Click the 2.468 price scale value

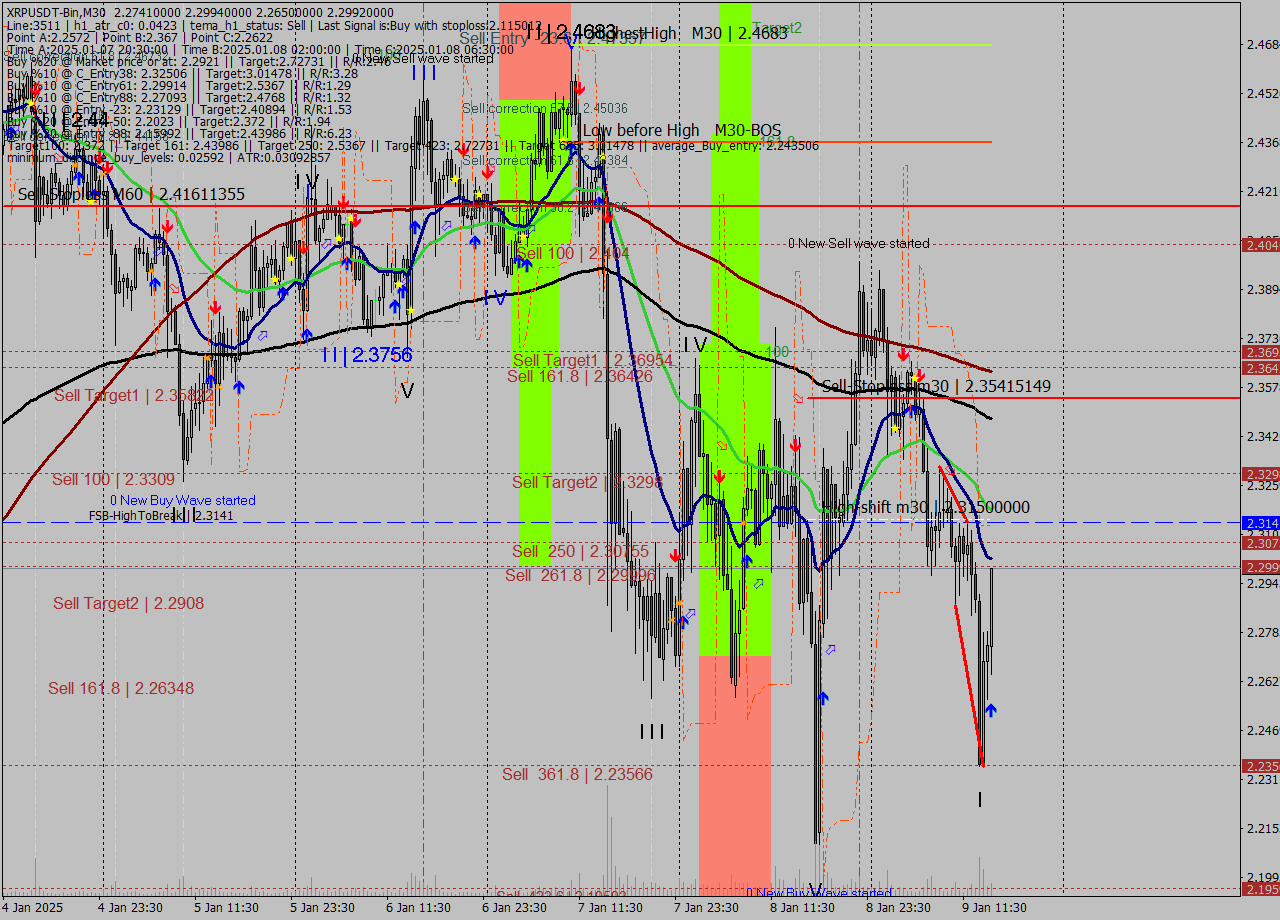tap(1262, 44)
